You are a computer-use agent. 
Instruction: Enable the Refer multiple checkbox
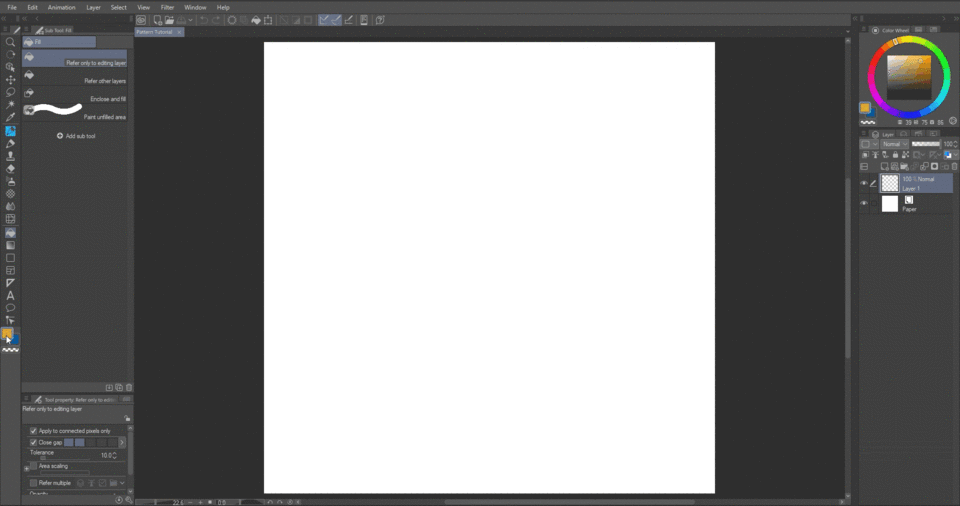pos(34,483)
